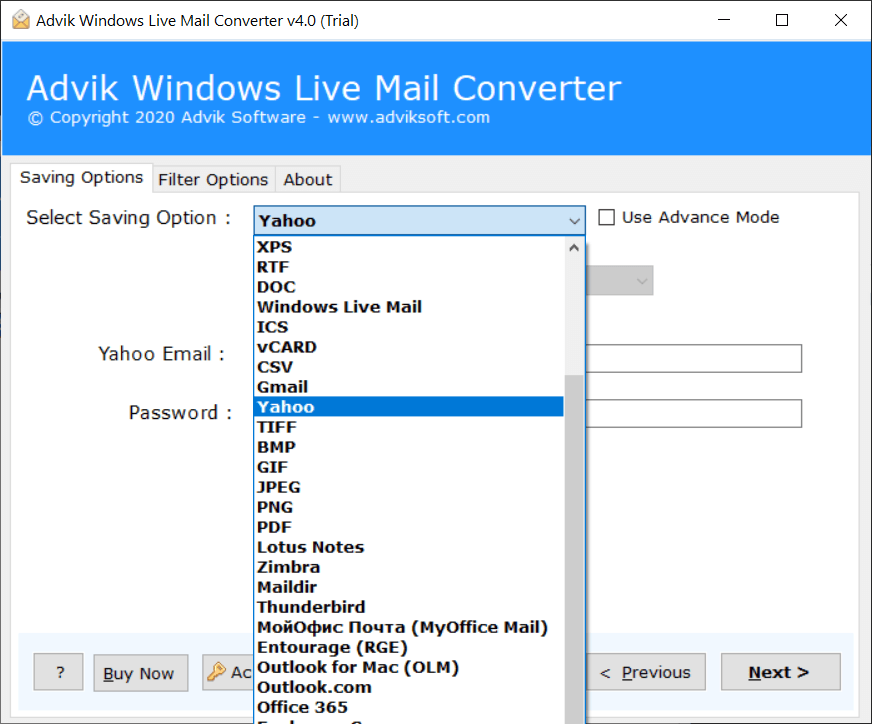
Task: Close the Advik converter window
Action: coord(841,20)
